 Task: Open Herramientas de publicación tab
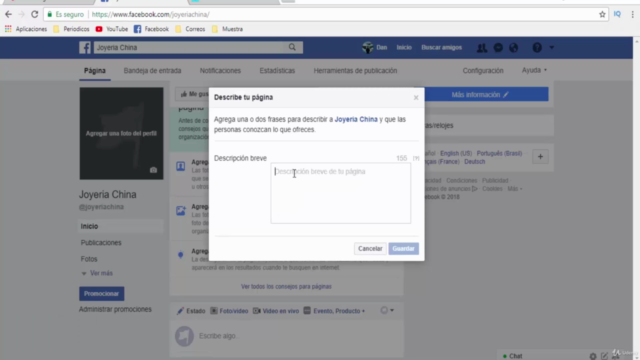tap(355, 71)
